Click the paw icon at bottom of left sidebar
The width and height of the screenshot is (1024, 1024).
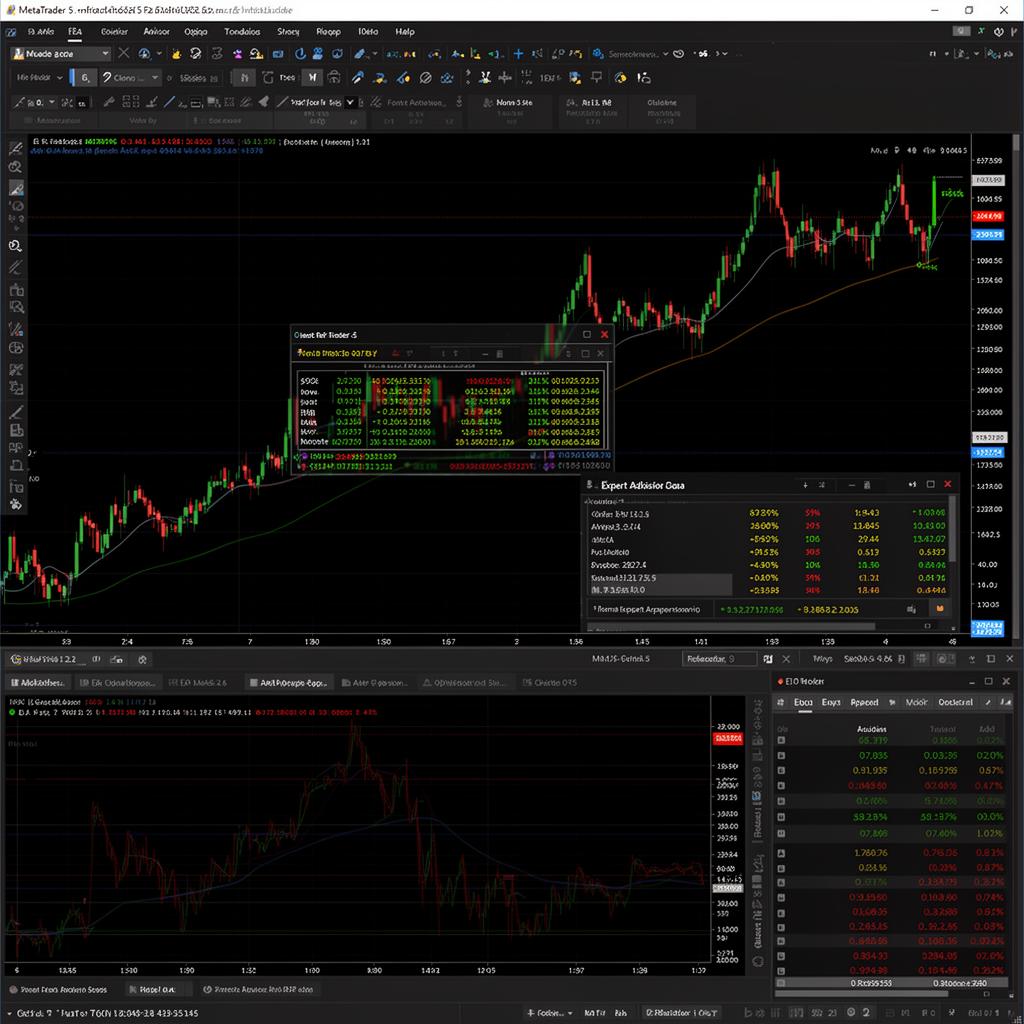point(16,504)
